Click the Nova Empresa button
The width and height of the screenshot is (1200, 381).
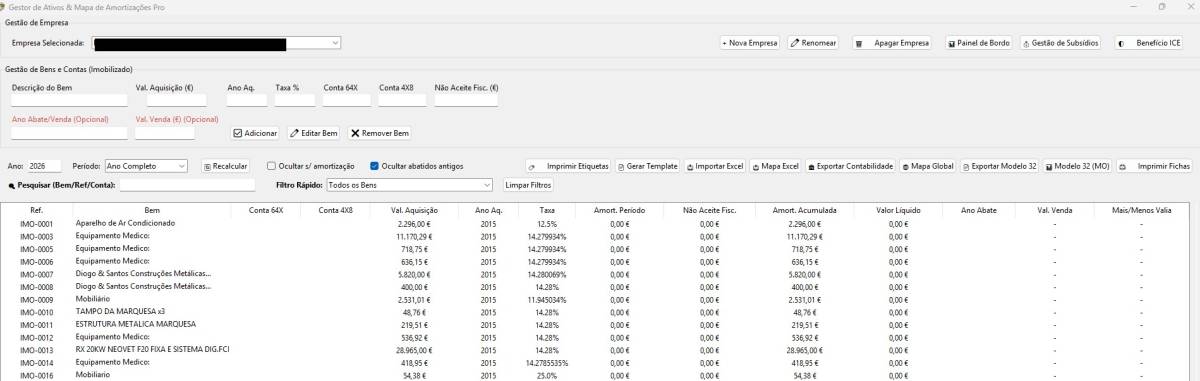750,43
